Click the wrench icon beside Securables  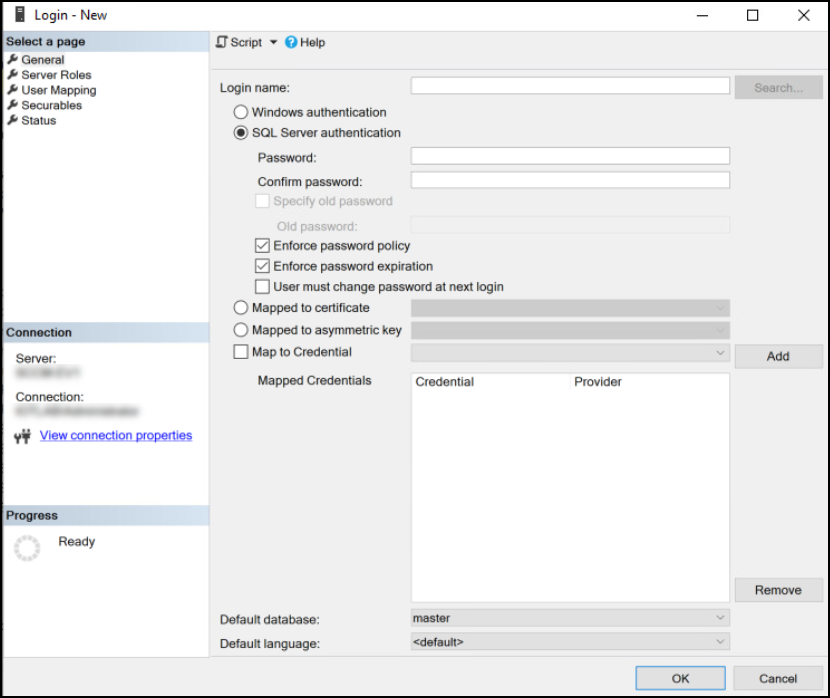13,105
